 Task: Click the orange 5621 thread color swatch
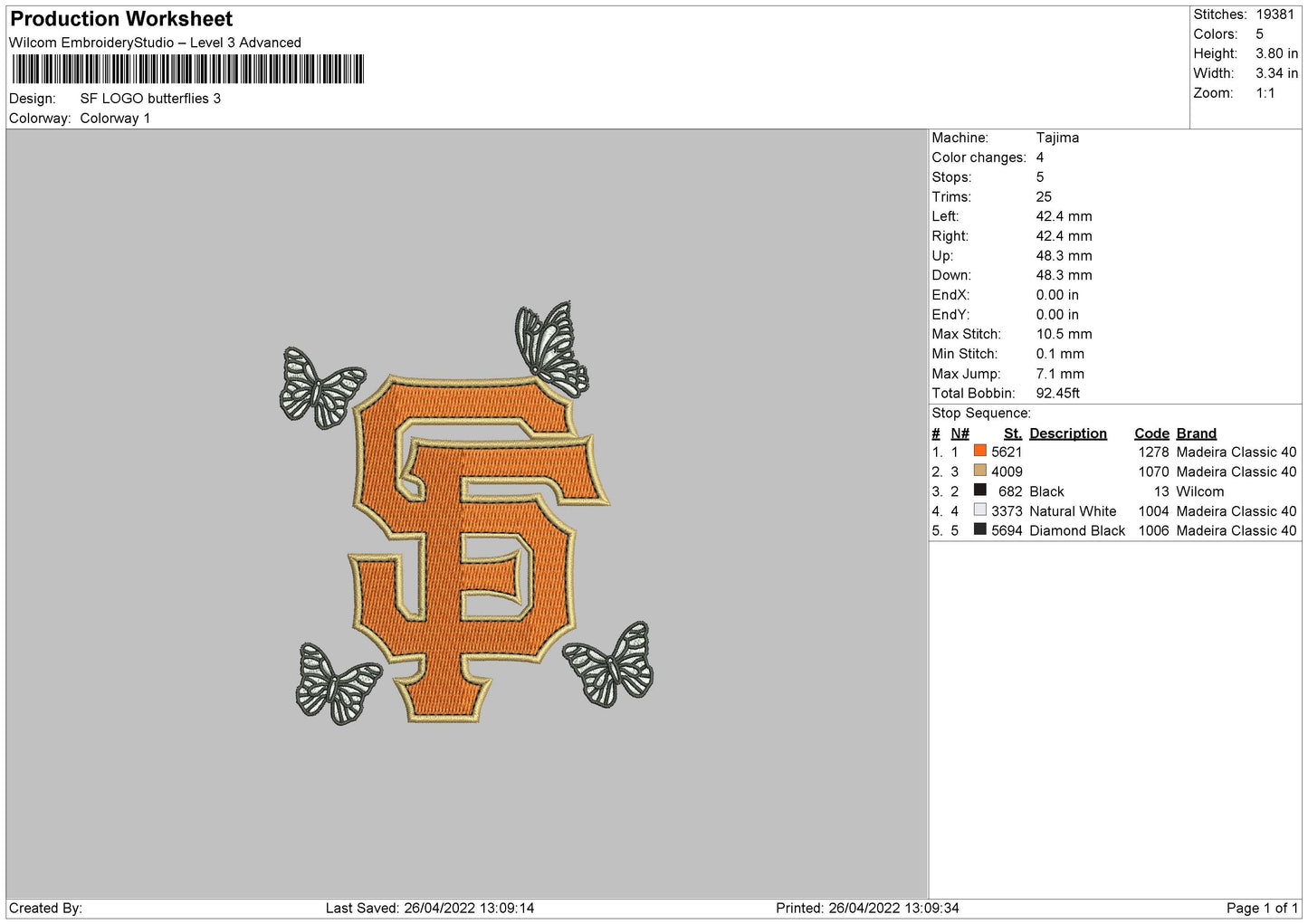(x=979, y=451)
